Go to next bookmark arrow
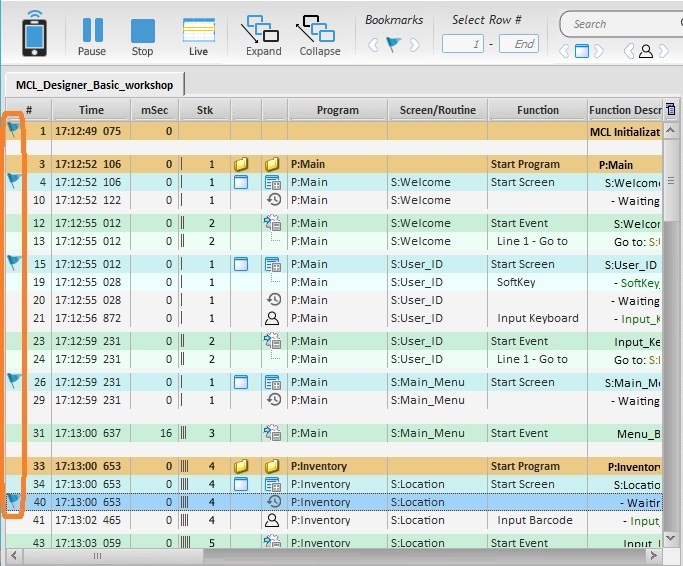683x566 pixels. point(414,44)
